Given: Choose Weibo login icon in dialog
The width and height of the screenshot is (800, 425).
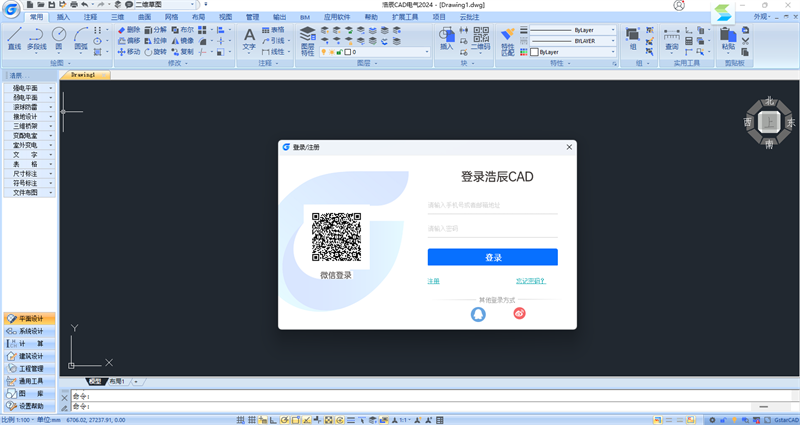Looking at the screenshot, I should 519,314.
